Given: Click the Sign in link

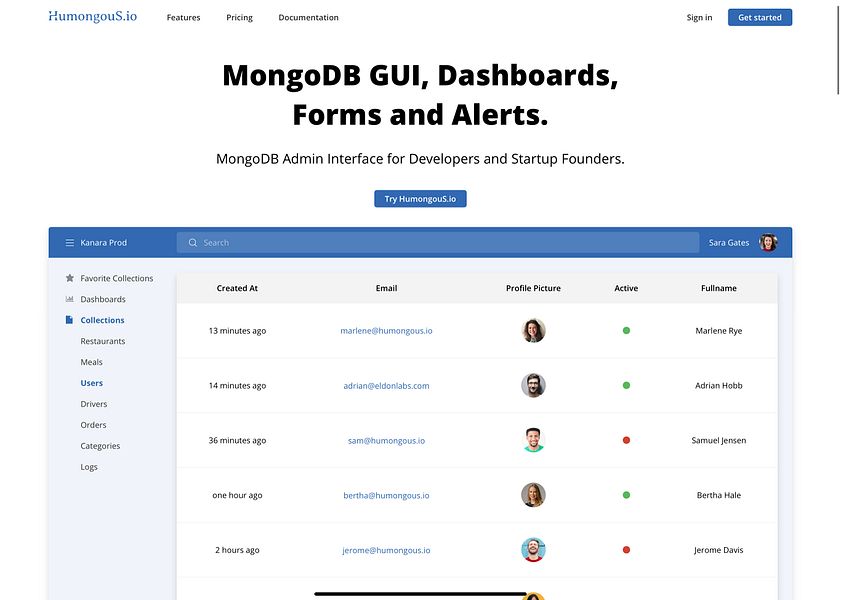Looking at the screenshot, I should (699, 17).
